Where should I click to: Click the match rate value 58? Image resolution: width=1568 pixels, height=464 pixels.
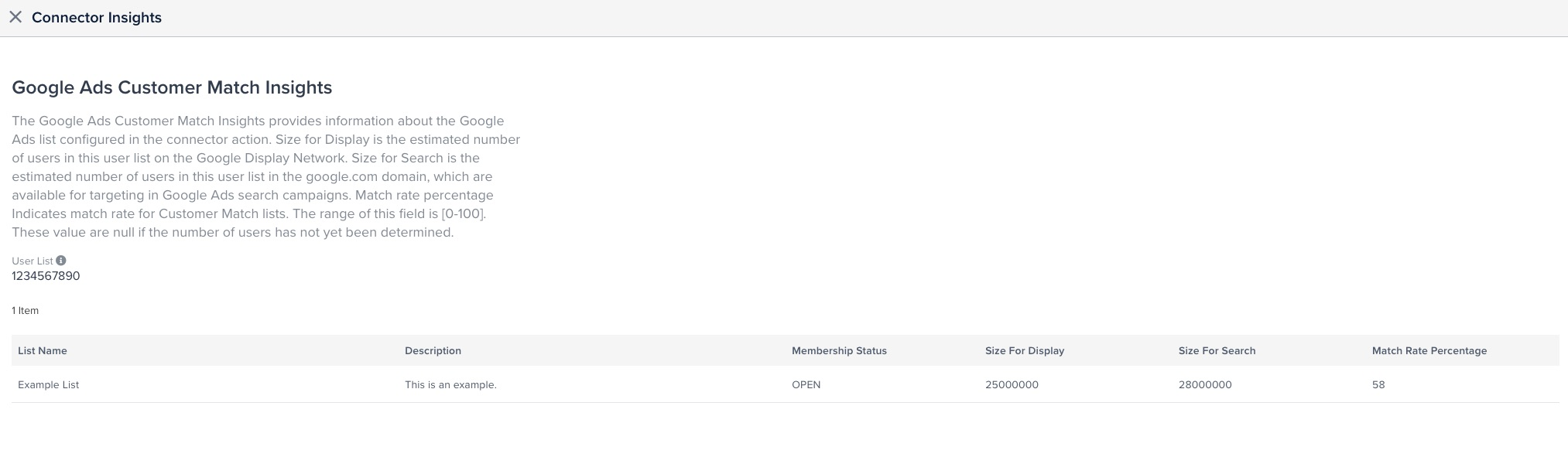pos(1378,384)
